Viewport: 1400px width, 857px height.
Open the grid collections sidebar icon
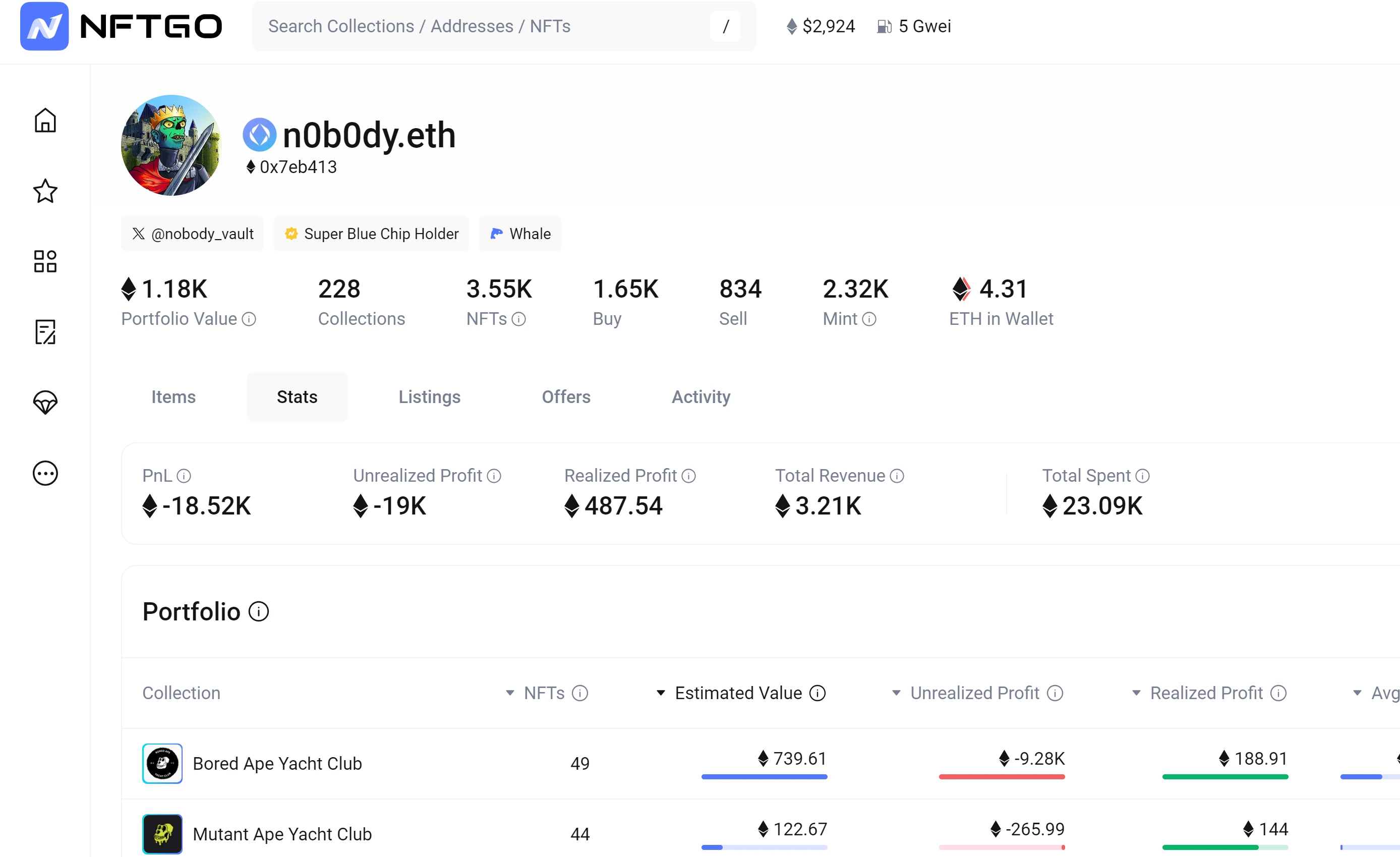point(45,261)
